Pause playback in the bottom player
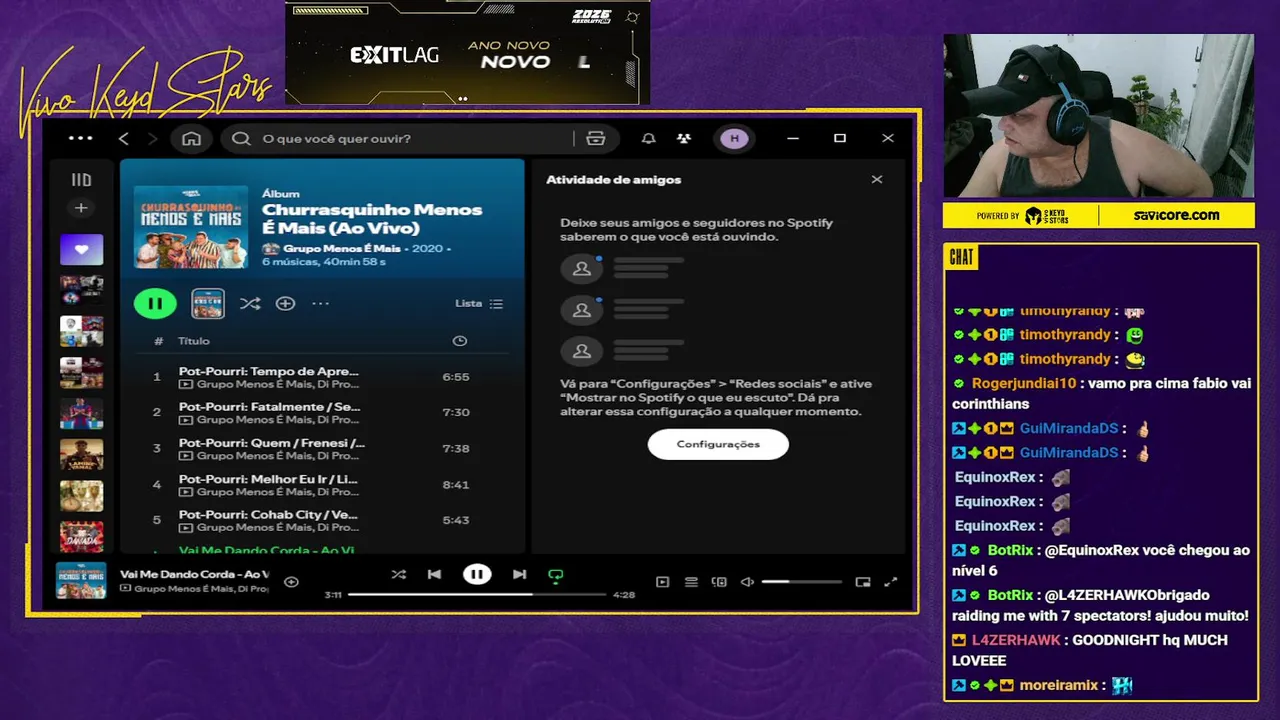 pos(477,574)
